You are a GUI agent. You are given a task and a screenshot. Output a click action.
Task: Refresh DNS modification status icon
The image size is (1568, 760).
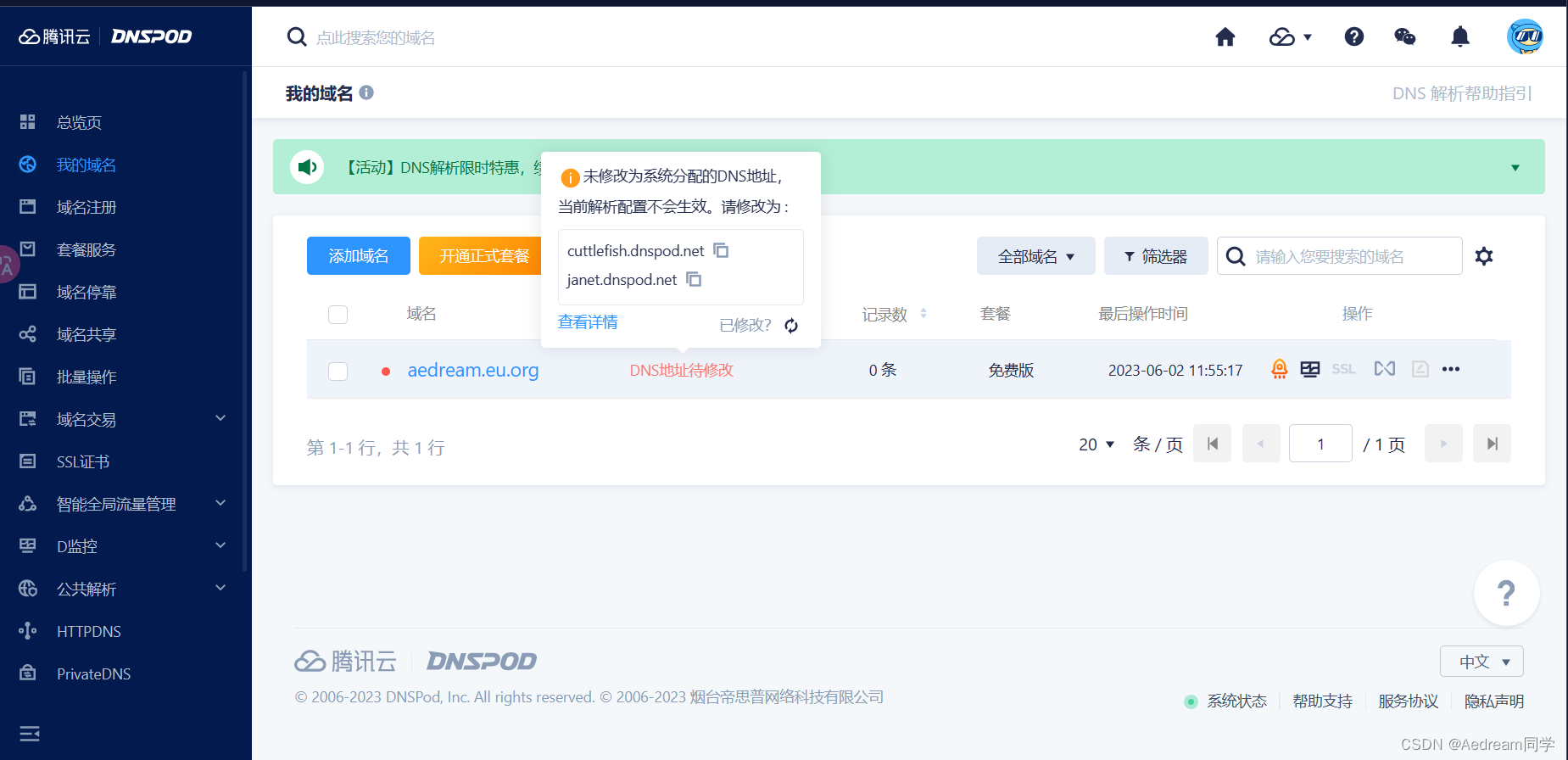pyautogui.click(x=791, y=326)
